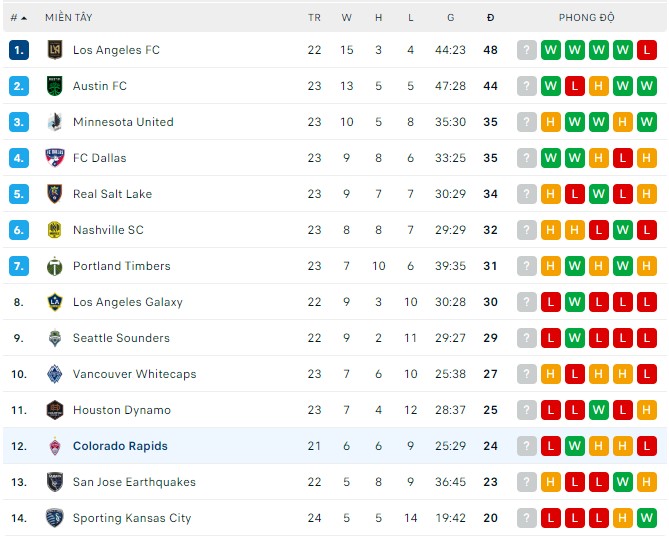669x537 pixels.
Task: Click the Real Salt Lake logo
Action: coord(55,194)
